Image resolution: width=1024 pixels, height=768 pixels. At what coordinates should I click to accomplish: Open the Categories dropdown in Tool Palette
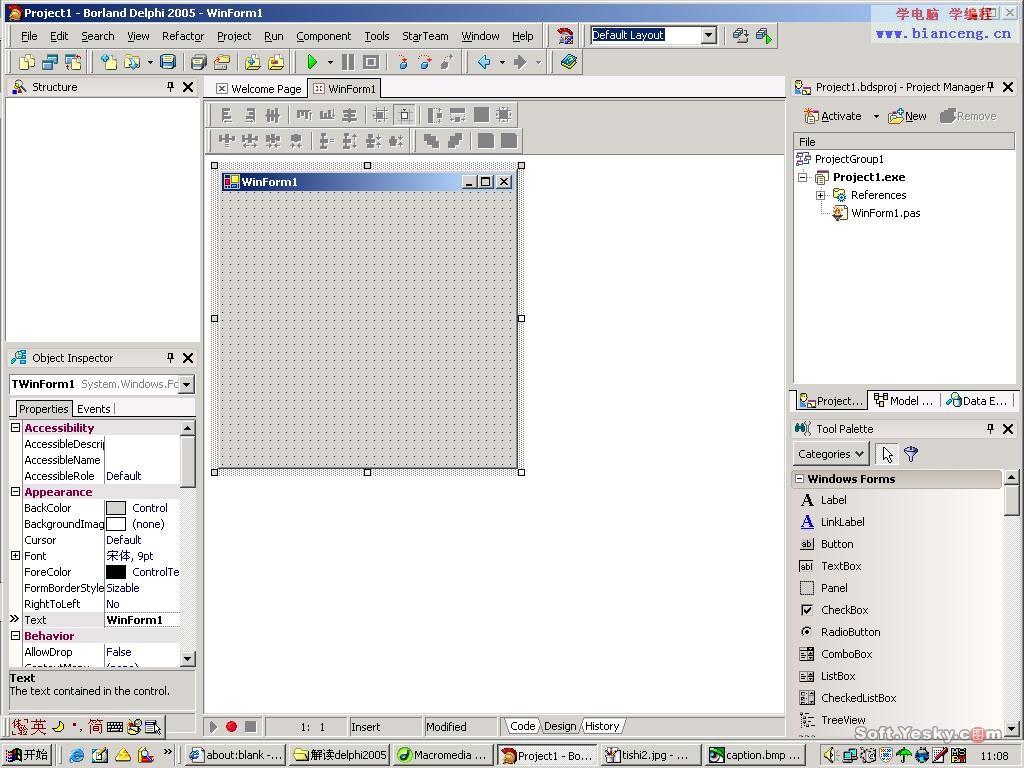(831, 454)
